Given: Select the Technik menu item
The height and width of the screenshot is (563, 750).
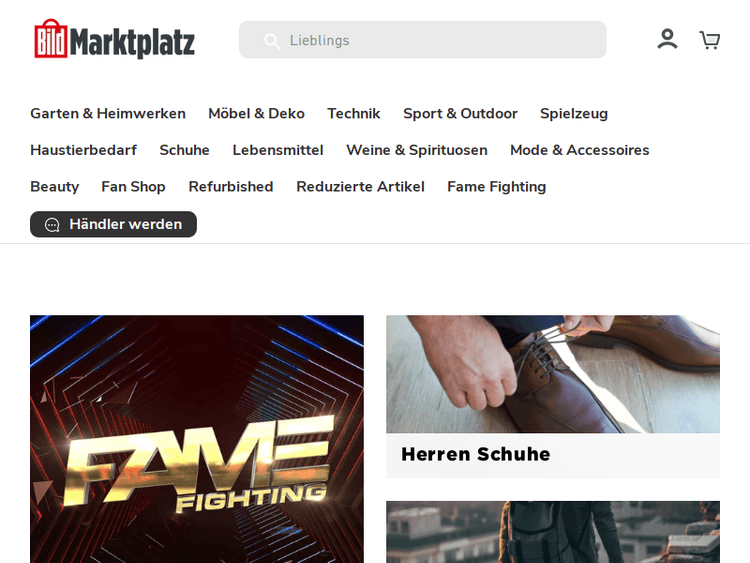Looking at the screenshot, I should (x=353, y=114).
